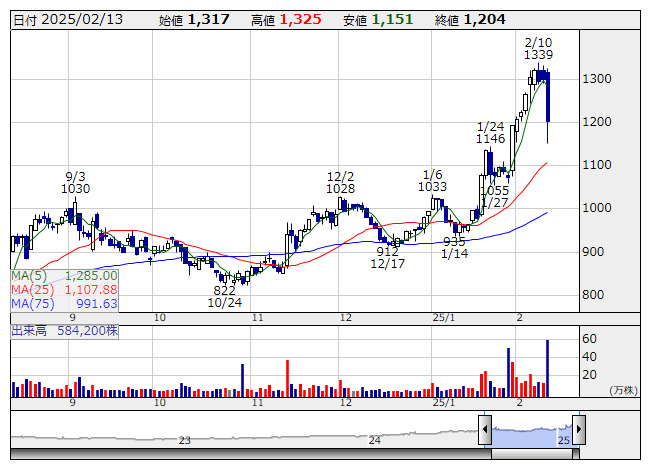
Task: Click the 1000 price axis label
Action: pos(597,208)
